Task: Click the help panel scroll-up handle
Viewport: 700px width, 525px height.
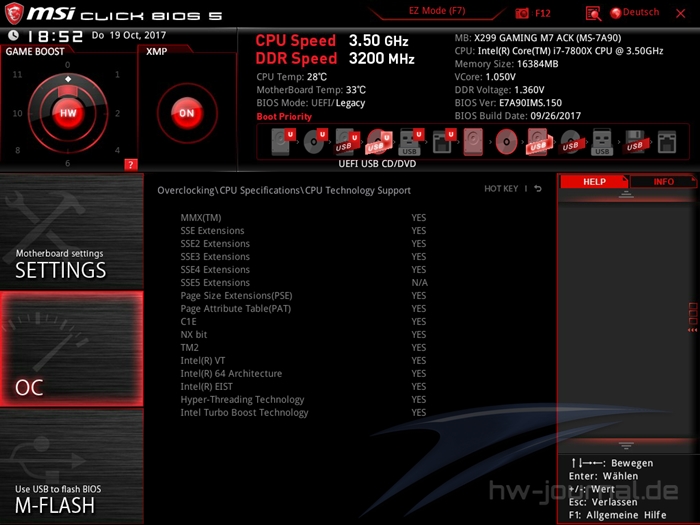Action: (626, 194)
